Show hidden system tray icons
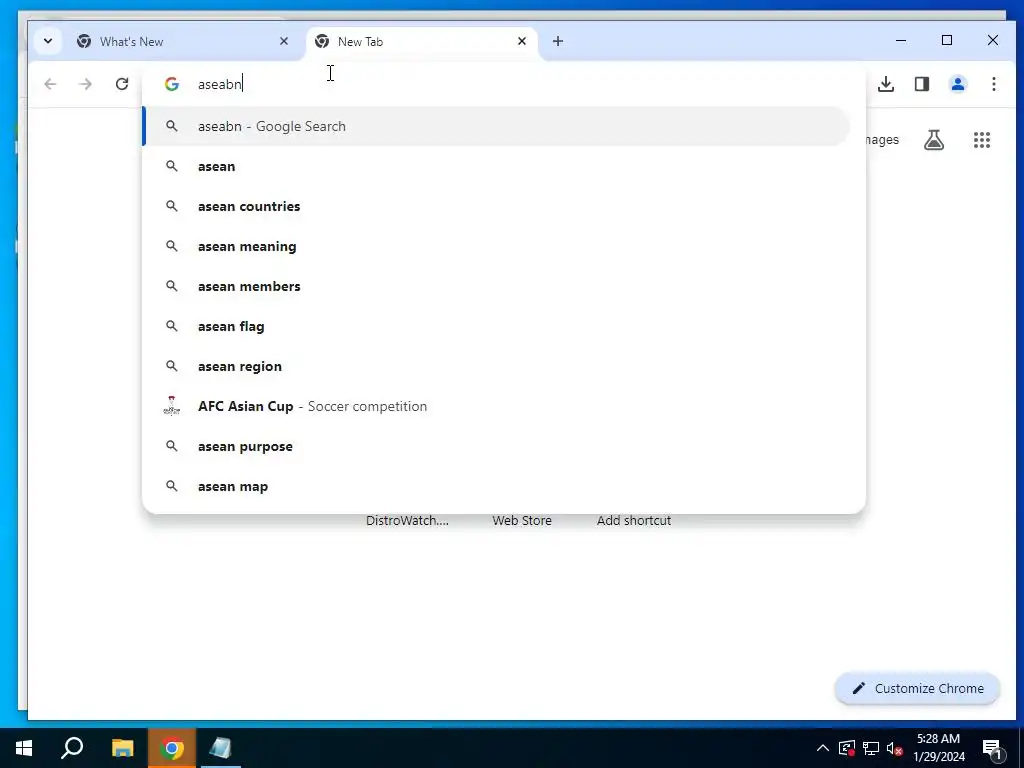Viewport: 1024px width, 768px height. [823, 748]
